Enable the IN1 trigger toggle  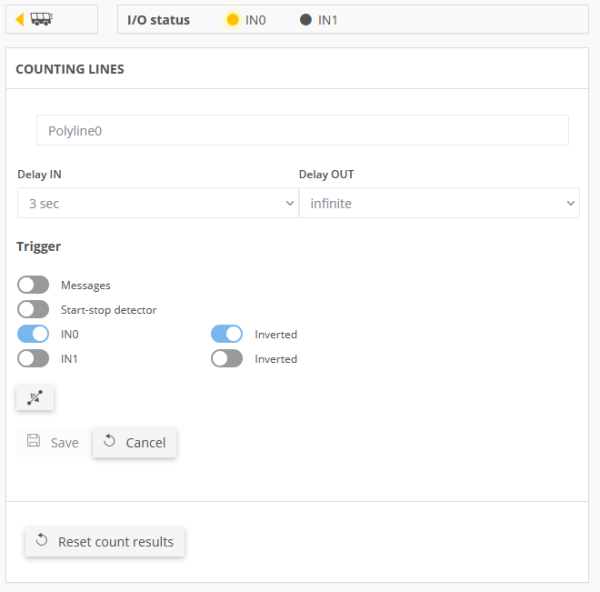pos(33,359)
